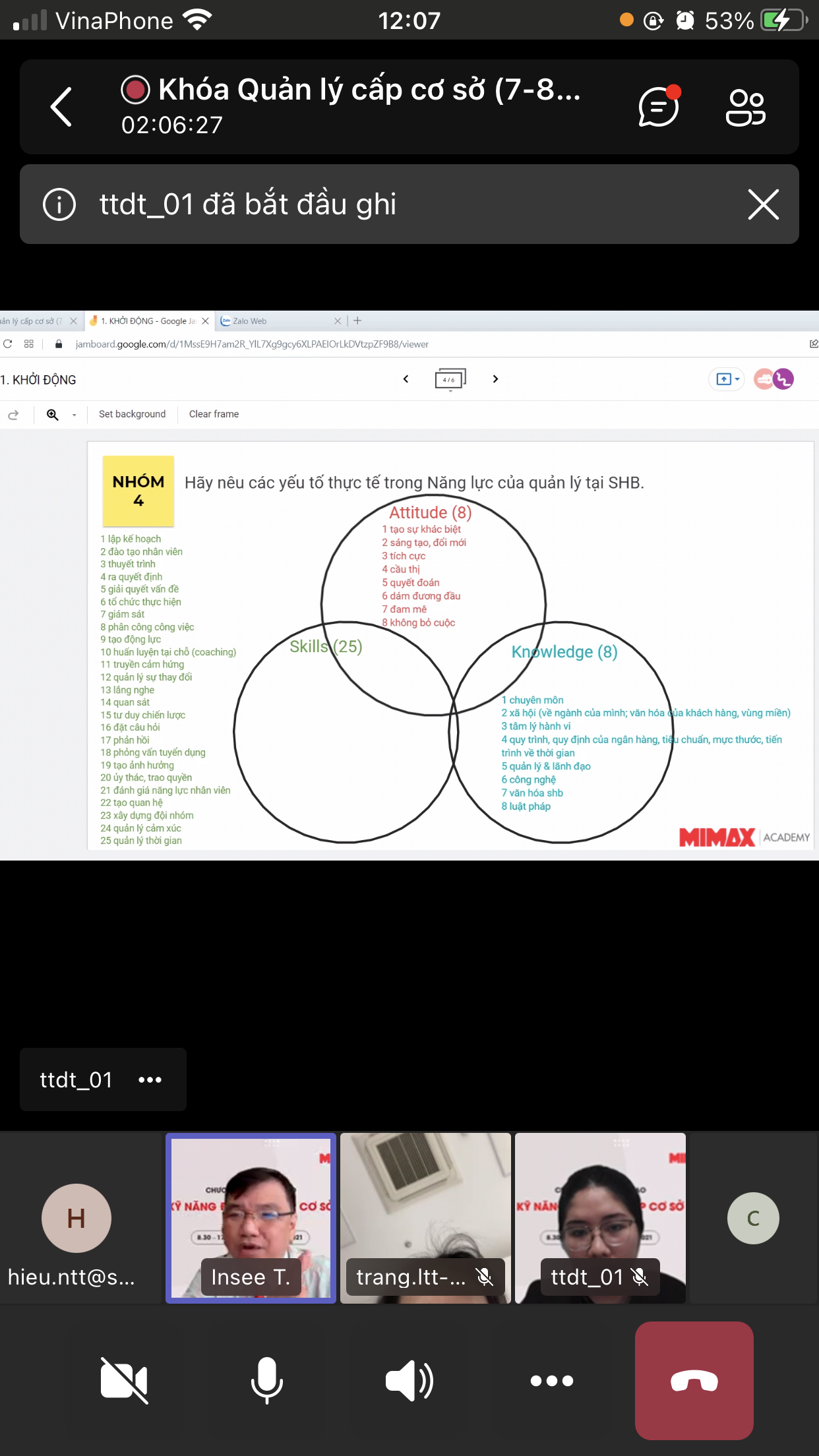Open the frame bar 4/6 indicator
819x1456 pixels.
click(x=450, y=380)
